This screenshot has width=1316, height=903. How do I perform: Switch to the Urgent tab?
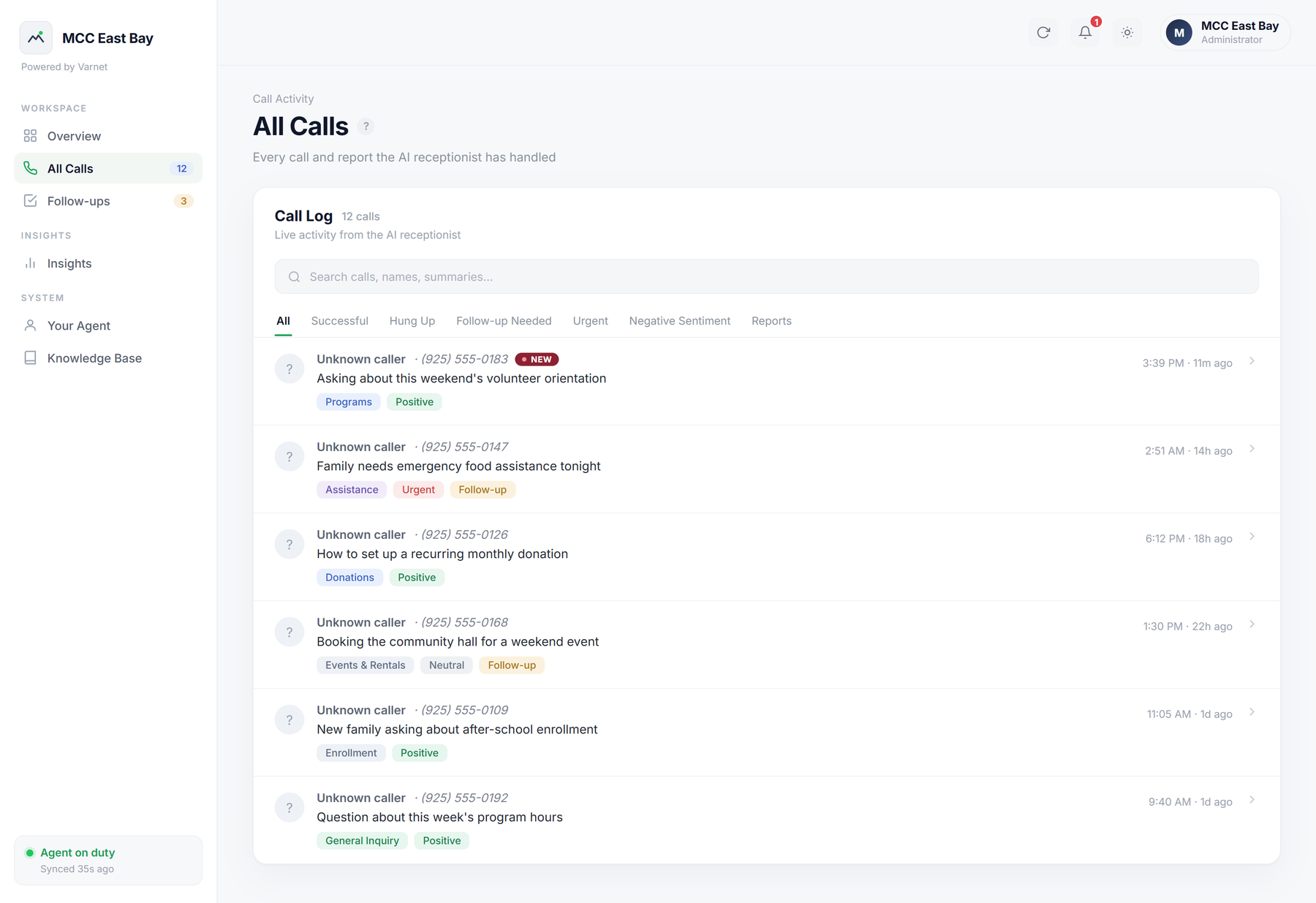coord(590,321)
